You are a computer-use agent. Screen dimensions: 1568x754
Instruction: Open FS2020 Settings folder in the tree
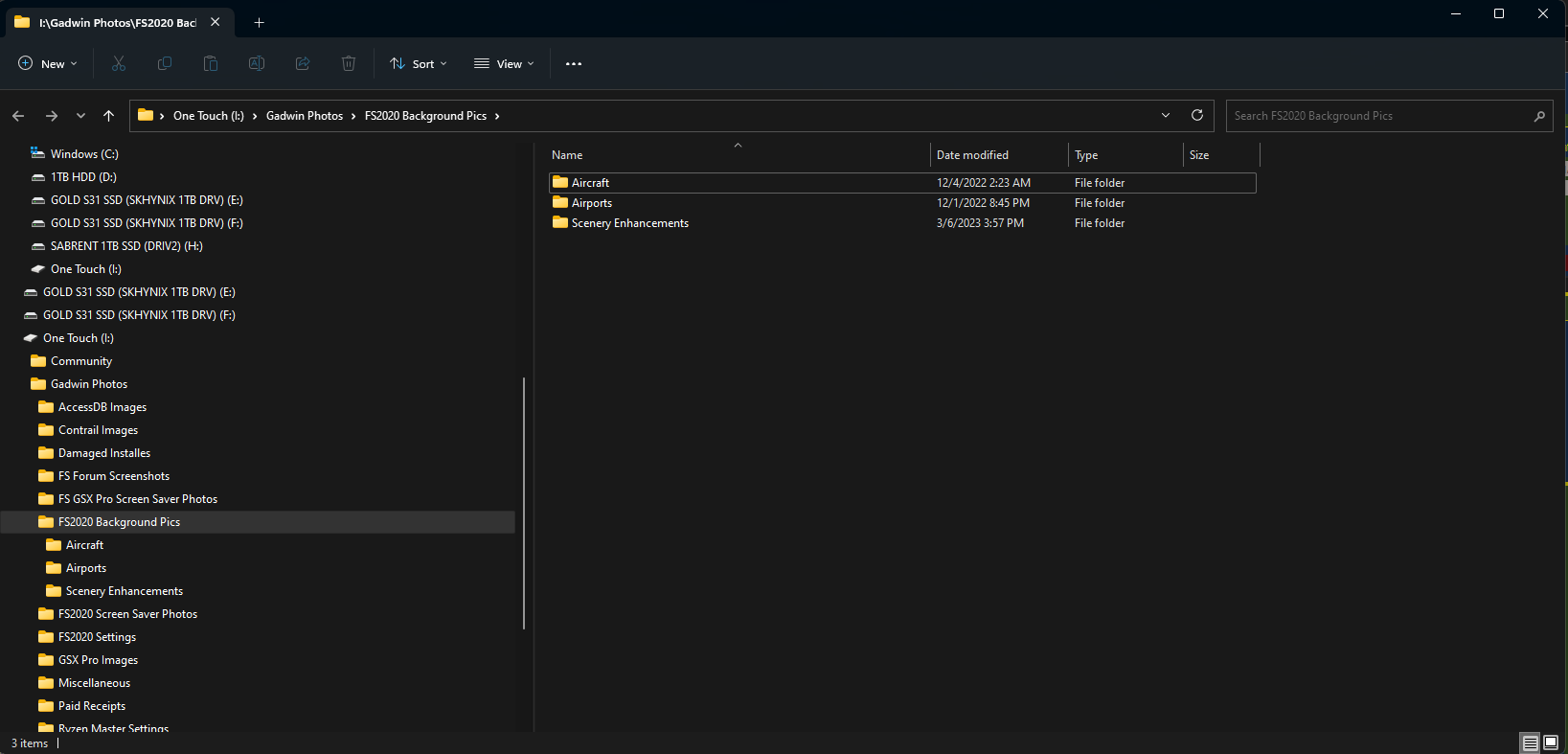(97, 637)
